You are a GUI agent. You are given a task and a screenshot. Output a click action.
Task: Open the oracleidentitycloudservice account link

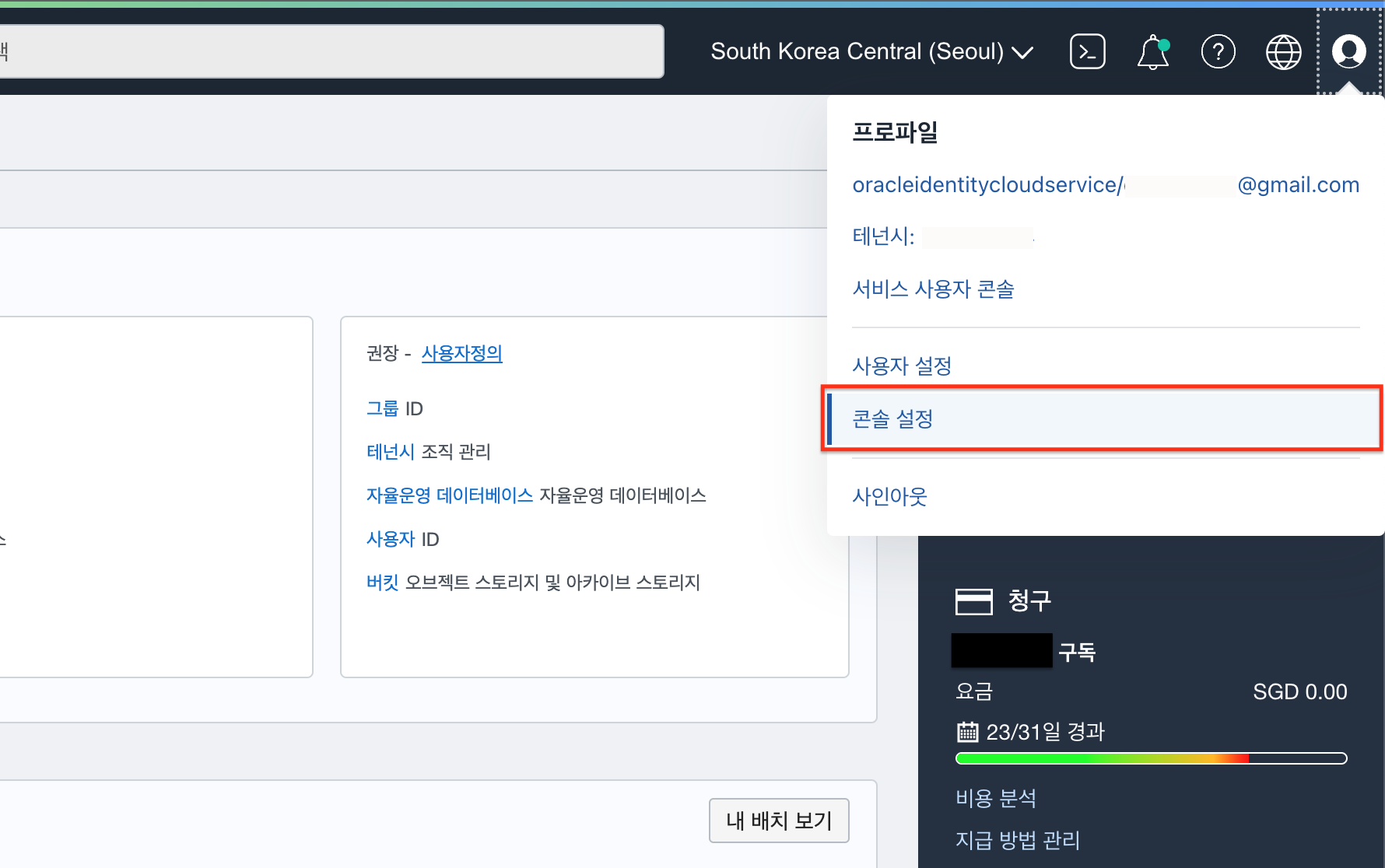coord(1106,185)
